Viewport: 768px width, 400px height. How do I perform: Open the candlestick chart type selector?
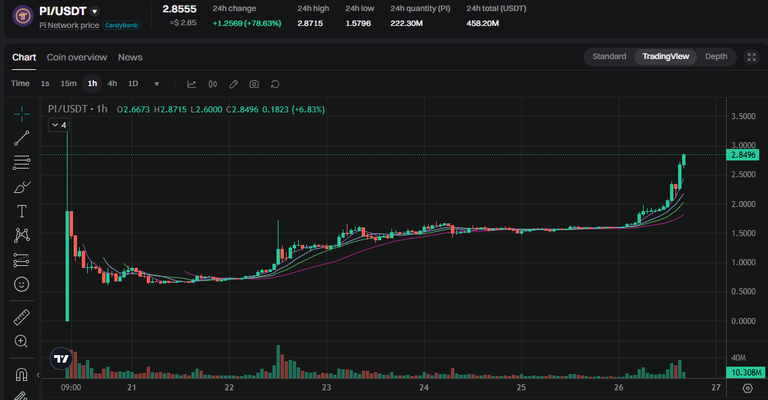[213, 84]
